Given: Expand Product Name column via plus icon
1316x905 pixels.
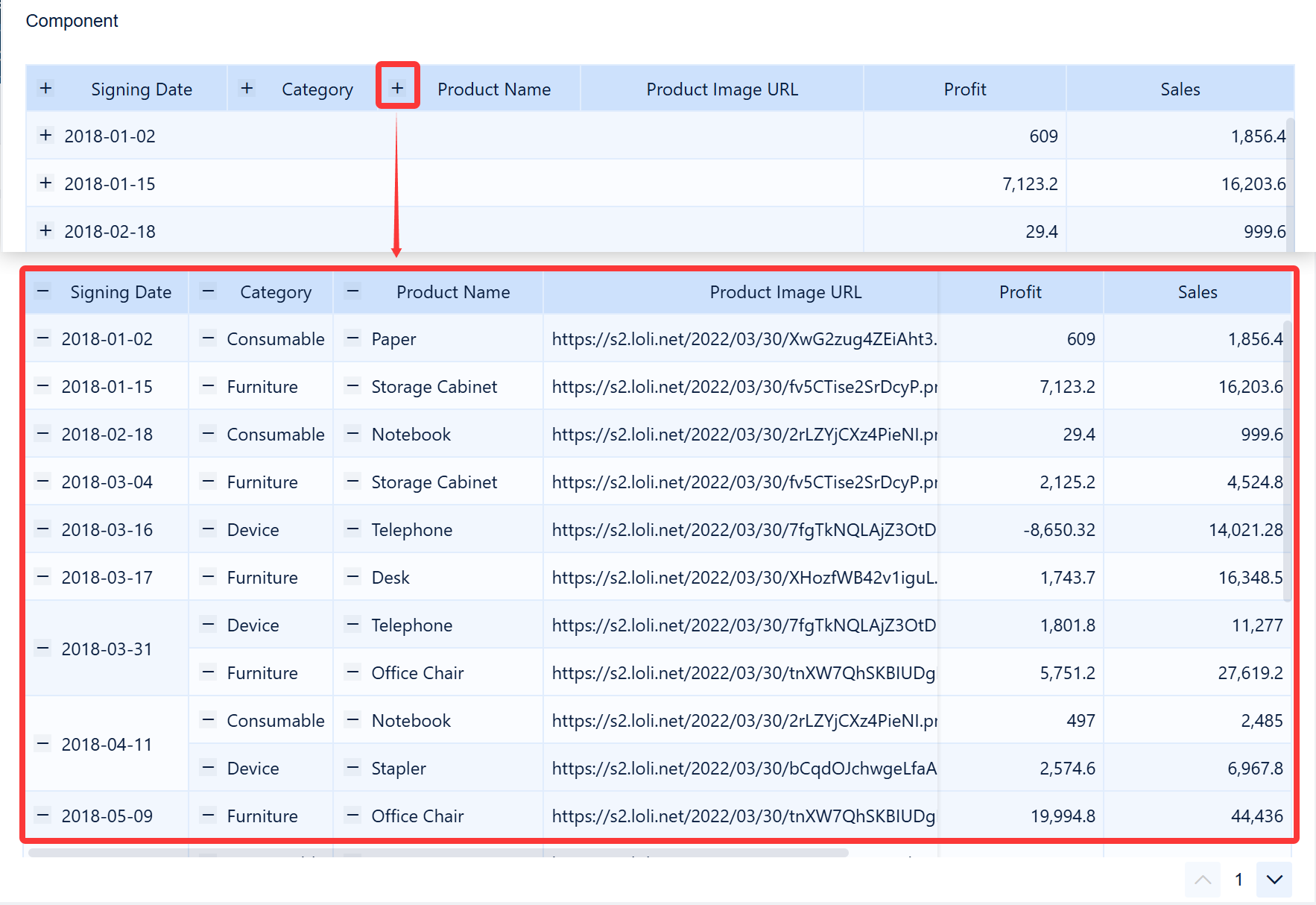Looking at the screenshot, I should [397, 89].
